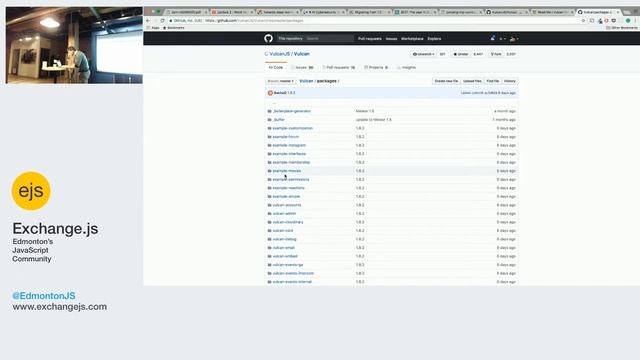
Task: Open the example-permissions folder
Action: pos(291,180)
